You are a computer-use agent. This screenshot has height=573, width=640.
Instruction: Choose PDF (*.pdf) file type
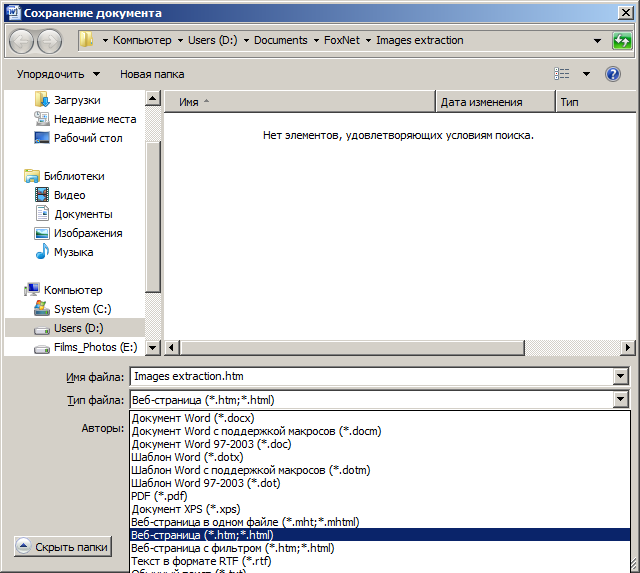pos(380,496)
